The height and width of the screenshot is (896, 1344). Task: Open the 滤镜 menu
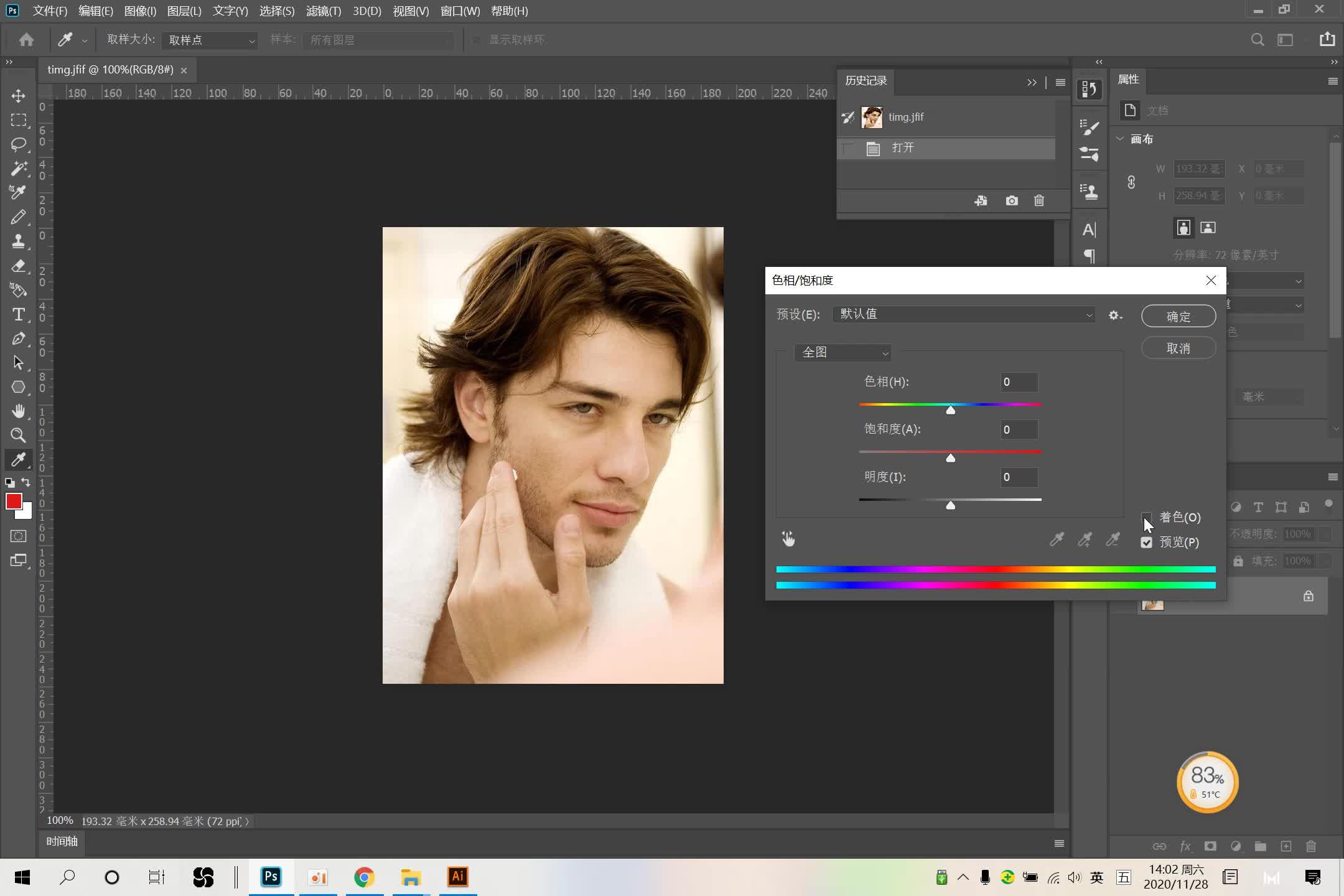323,11
